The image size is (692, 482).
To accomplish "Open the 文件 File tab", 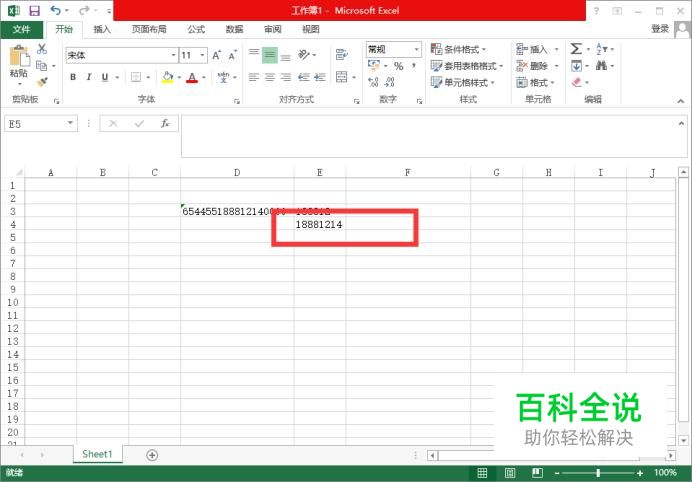I will pyautogui.click(x=22, y=29).
